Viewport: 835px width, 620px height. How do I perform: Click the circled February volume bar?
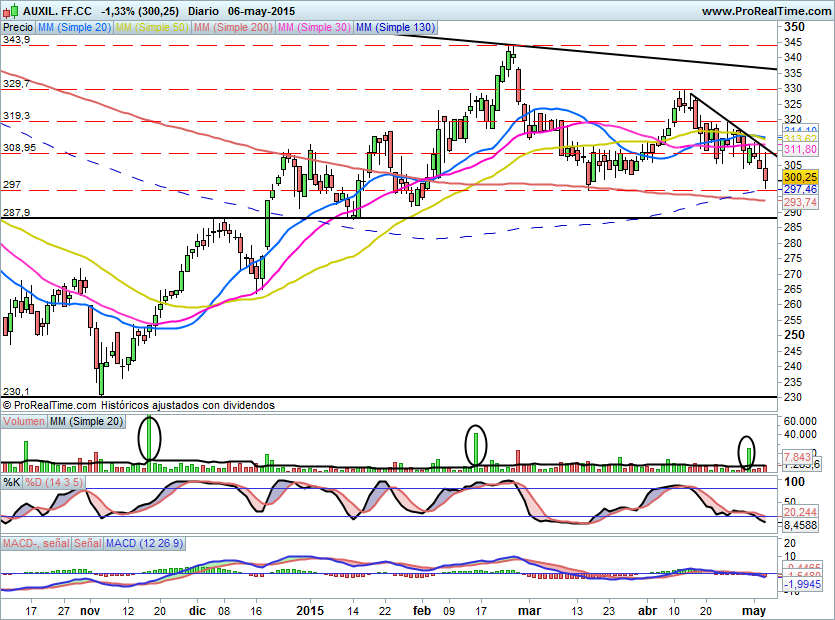[477, 446]
